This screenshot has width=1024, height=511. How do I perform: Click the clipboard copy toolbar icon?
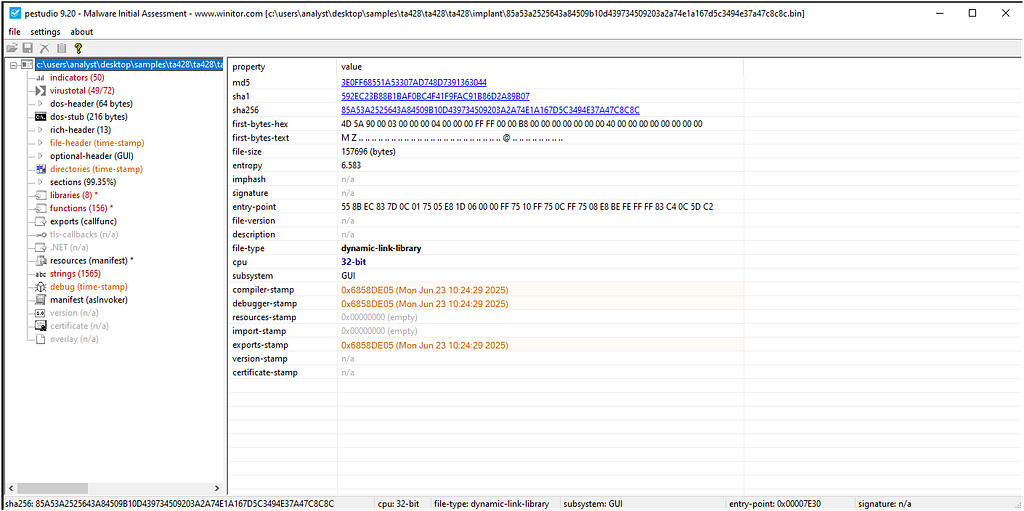pos(61,48)
